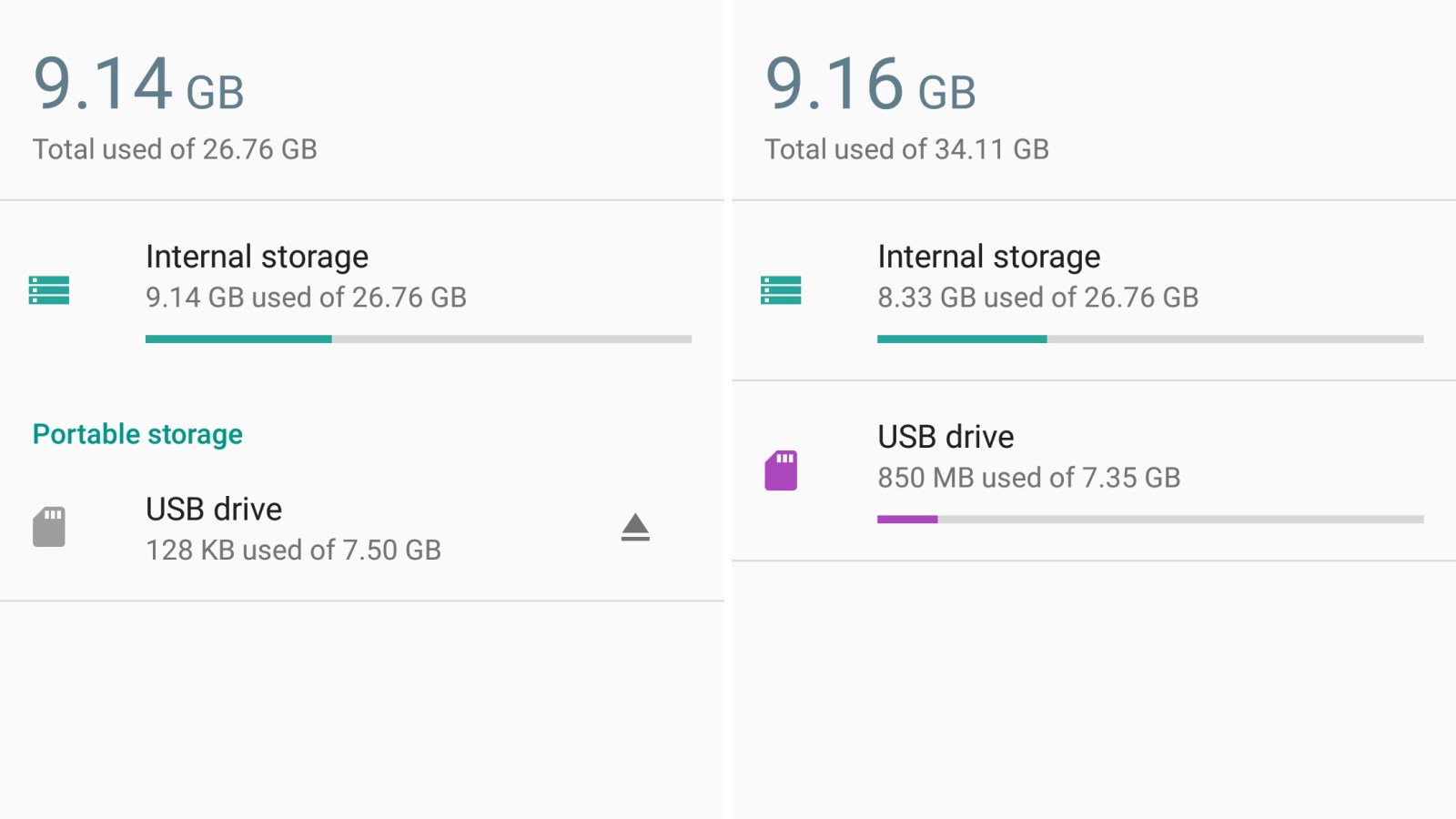Image resolution: width=1456 pixels, height=819 pixels.
Task: Tap the '850 MB used of 7.35 GB' subtitle
Action: pos(1028,478)
